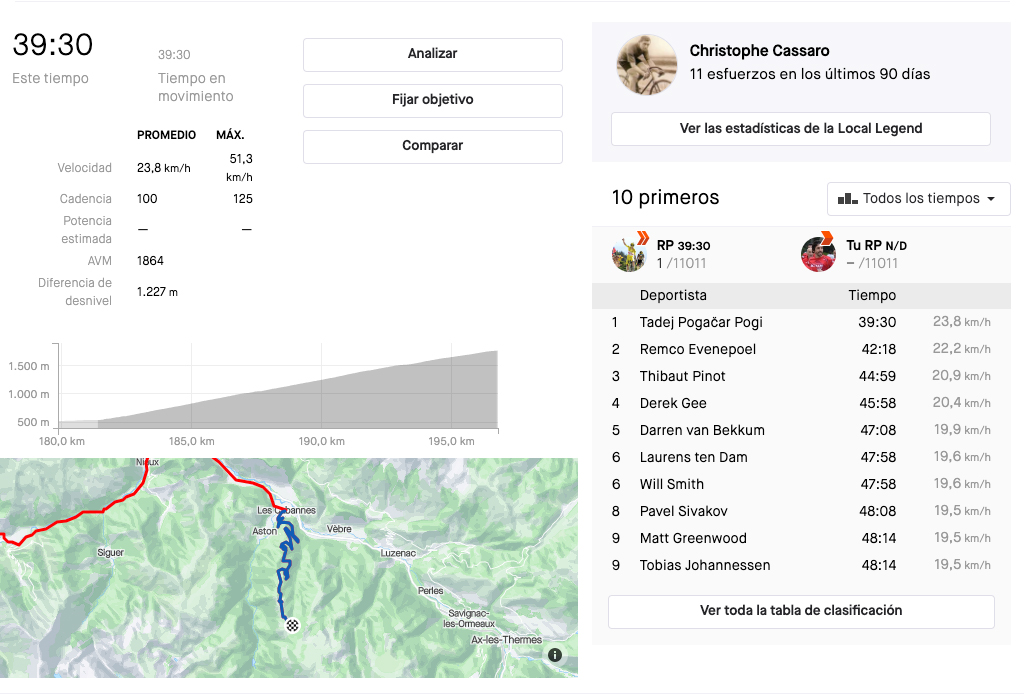The width and height of the screenshot is (1024, 694).
Task: Open Remco Evenepoel's athlete profile
Action: click(x=697, y=349)
